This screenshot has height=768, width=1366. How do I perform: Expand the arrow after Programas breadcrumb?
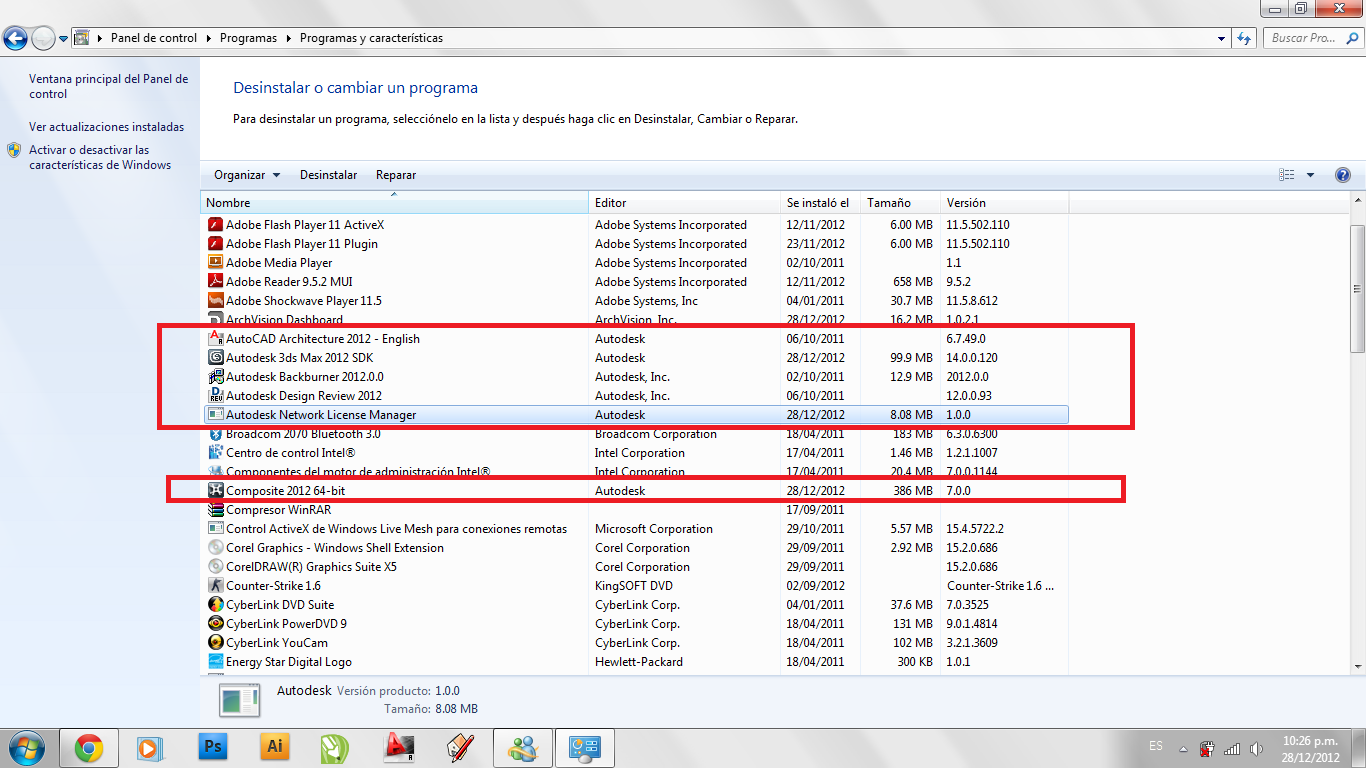pyautogui.click(x=288, y=38)
